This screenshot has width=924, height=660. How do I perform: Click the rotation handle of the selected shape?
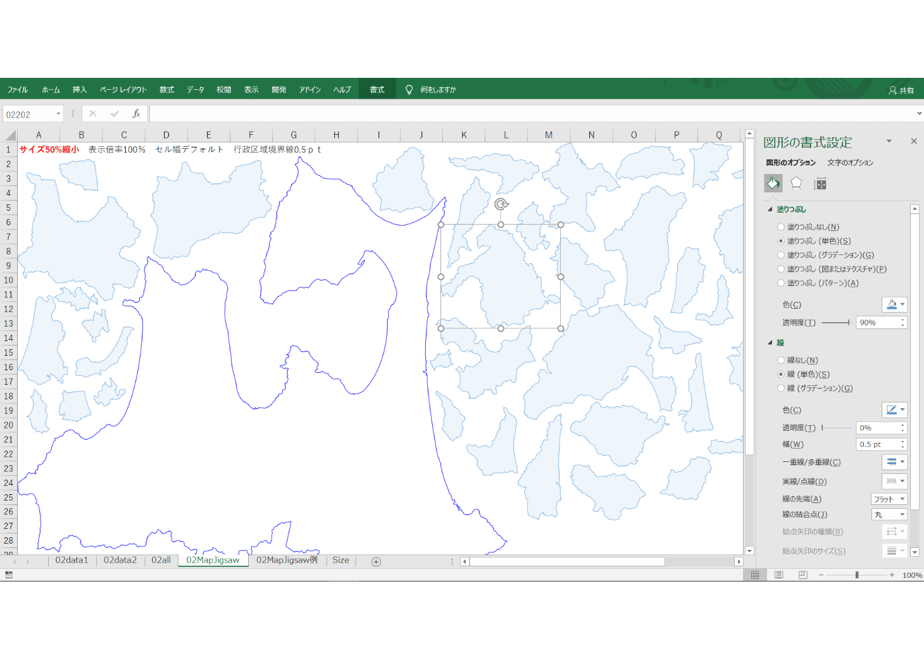[501, 204]
